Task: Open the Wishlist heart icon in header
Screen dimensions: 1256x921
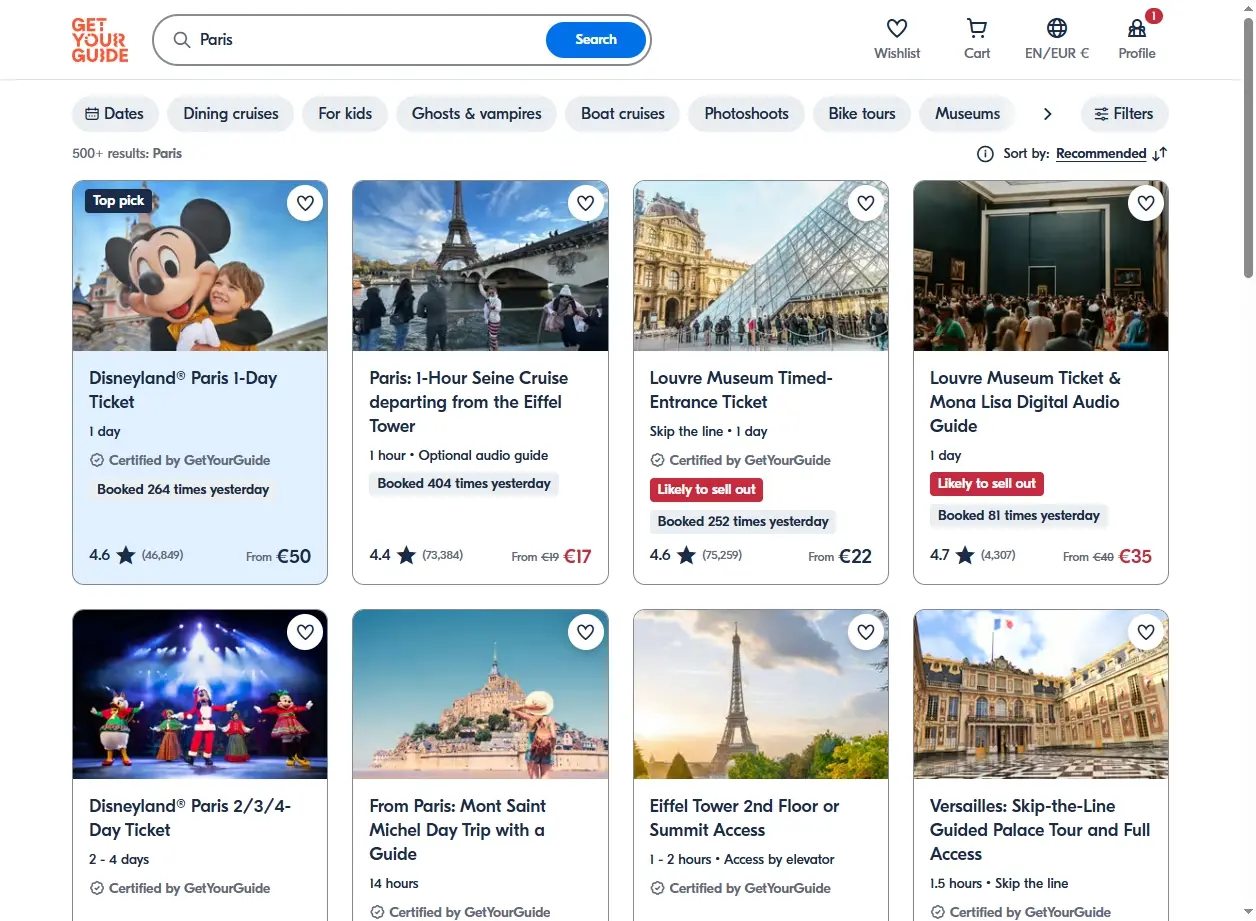Action: [x=897, y=28]
